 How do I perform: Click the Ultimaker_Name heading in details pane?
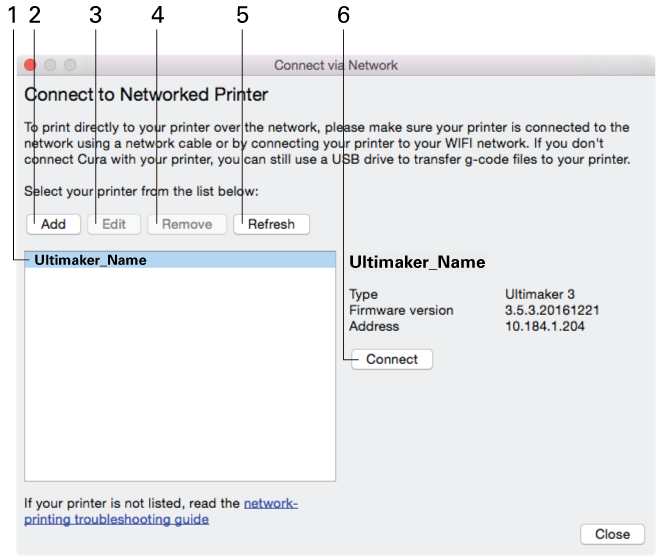417,262
